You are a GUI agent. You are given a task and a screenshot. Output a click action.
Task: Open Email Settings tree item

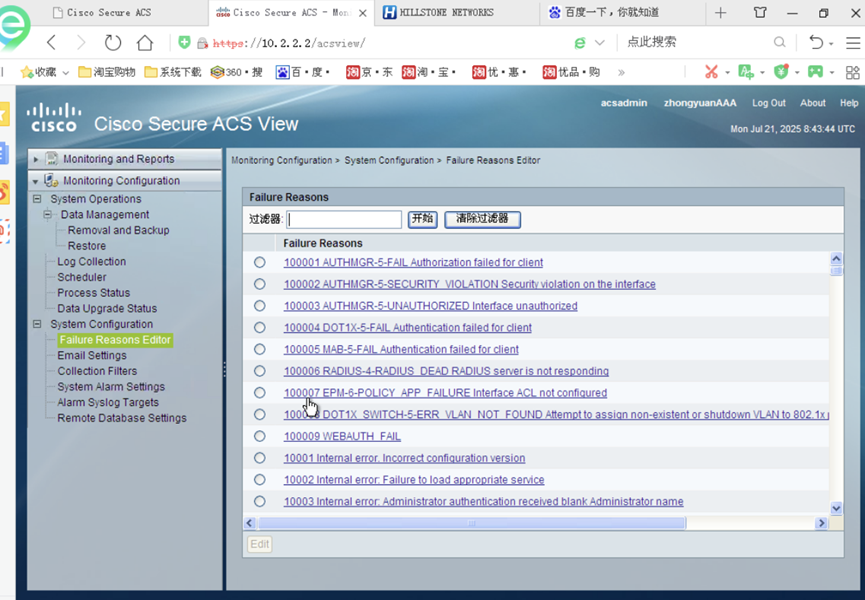[92, 356]
